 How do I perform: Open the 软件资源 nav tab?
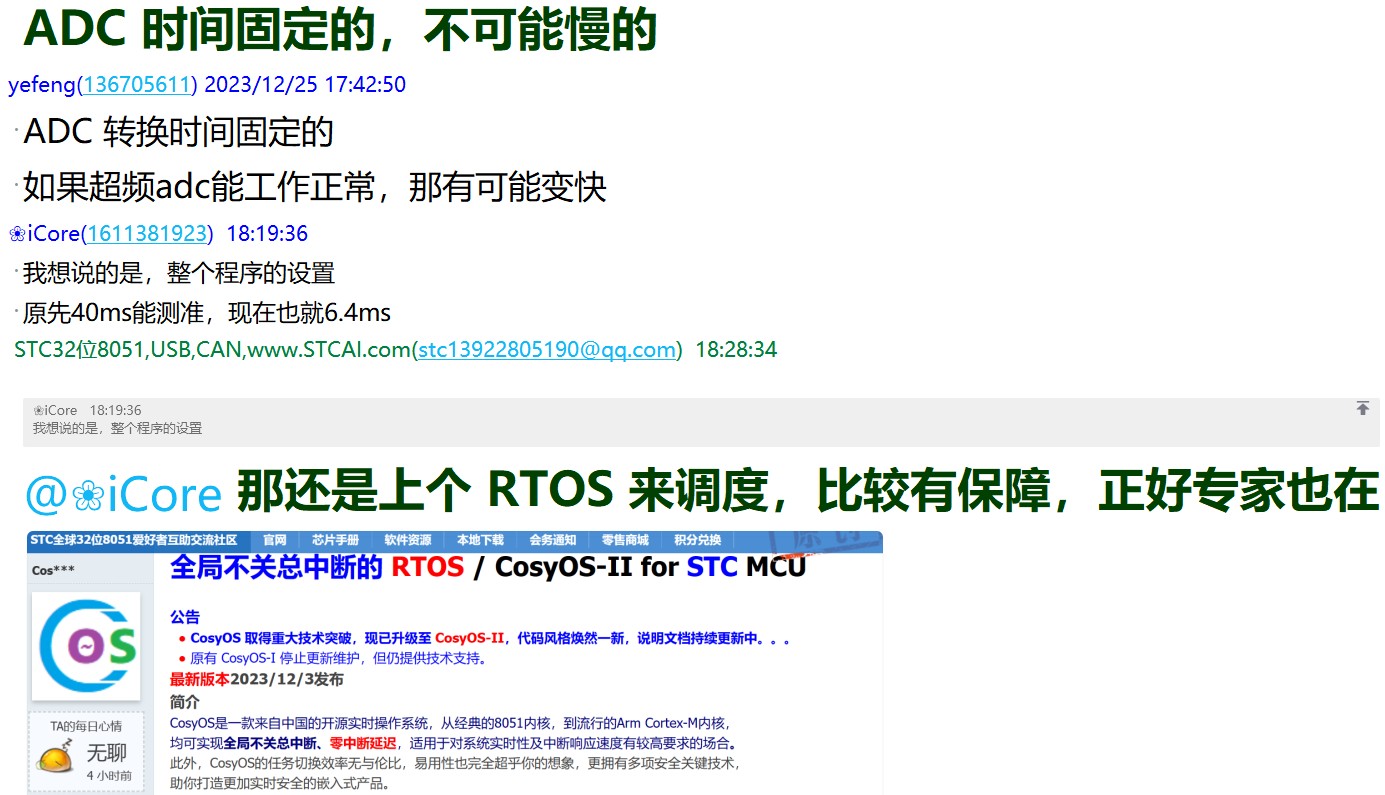[408, 540]
